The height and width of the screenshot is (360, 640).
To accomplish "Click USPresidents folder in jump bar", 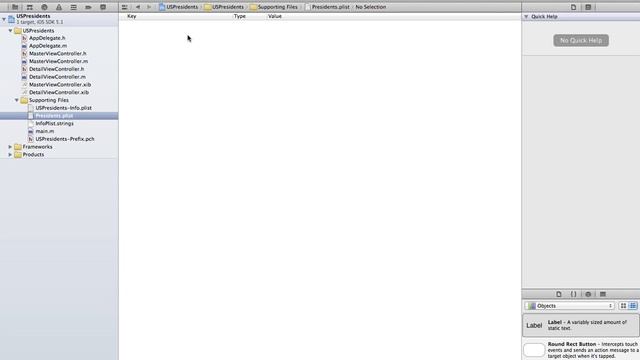I will coord(224,7).
